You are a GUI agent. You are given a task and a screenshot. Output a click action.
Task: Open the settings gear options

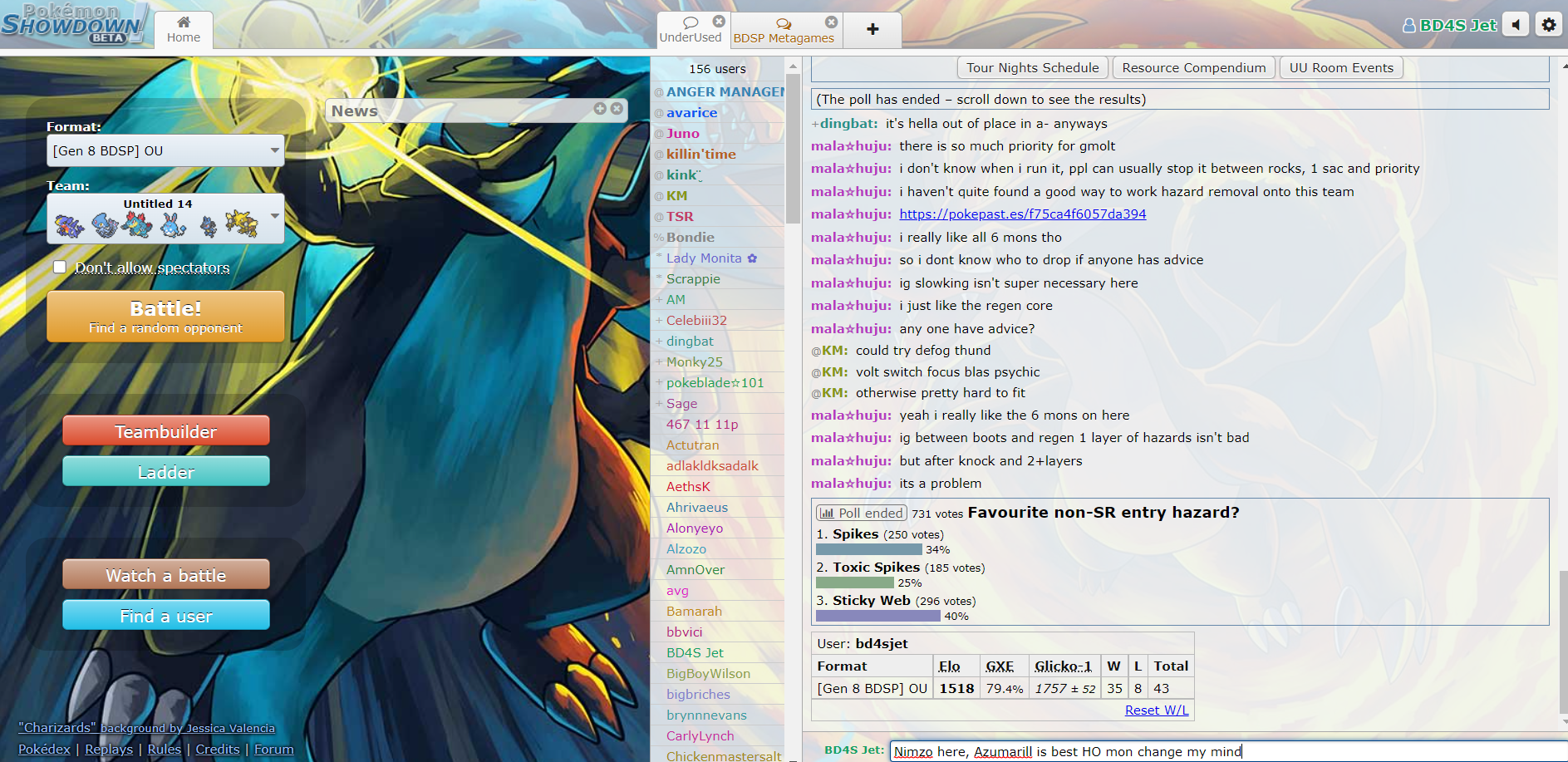(x=1549, y=25)
